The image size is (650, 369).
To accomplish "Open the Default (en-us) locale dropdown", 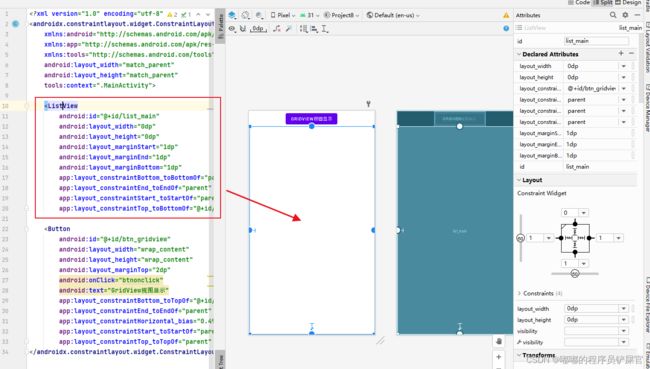I will (x=393, y=15).
